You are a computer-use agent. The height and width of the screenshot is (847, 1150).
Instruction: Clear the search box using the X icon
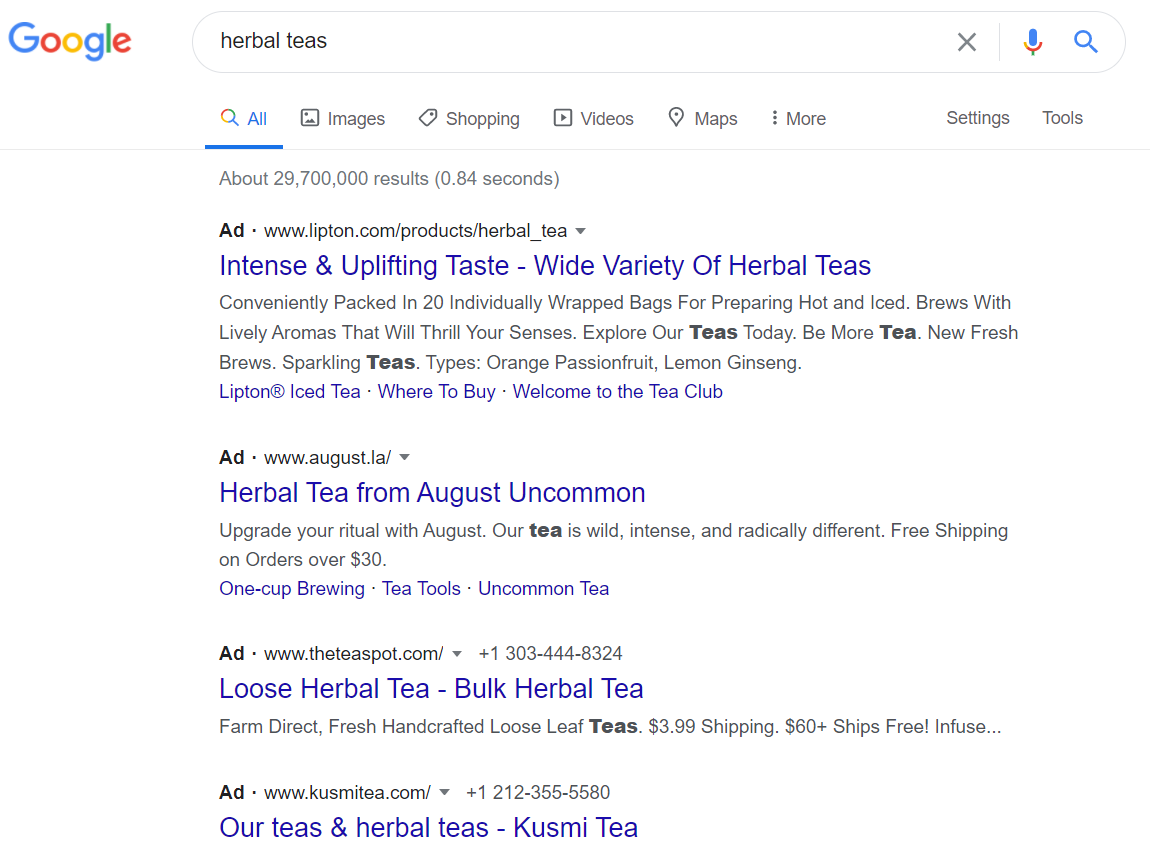click(966, 42)
